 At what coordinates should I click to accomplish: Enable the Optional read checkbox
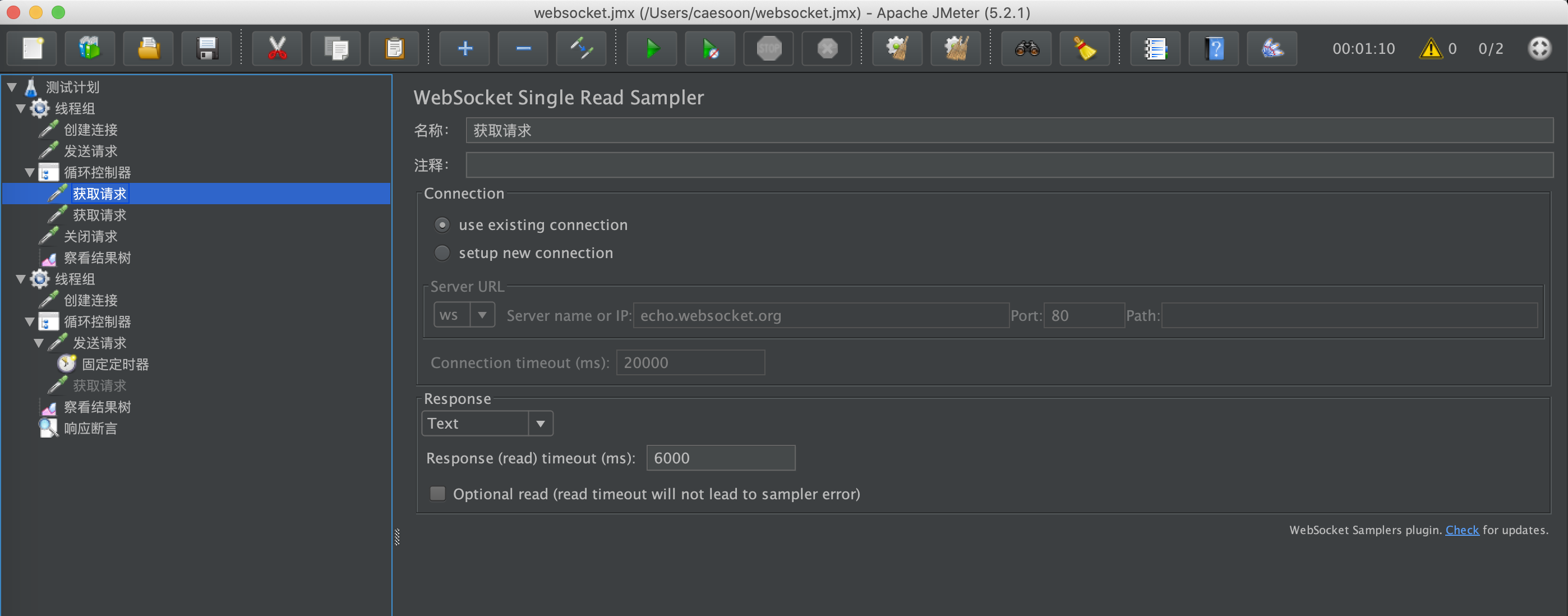pyautogui.click(x=437, y=494)
